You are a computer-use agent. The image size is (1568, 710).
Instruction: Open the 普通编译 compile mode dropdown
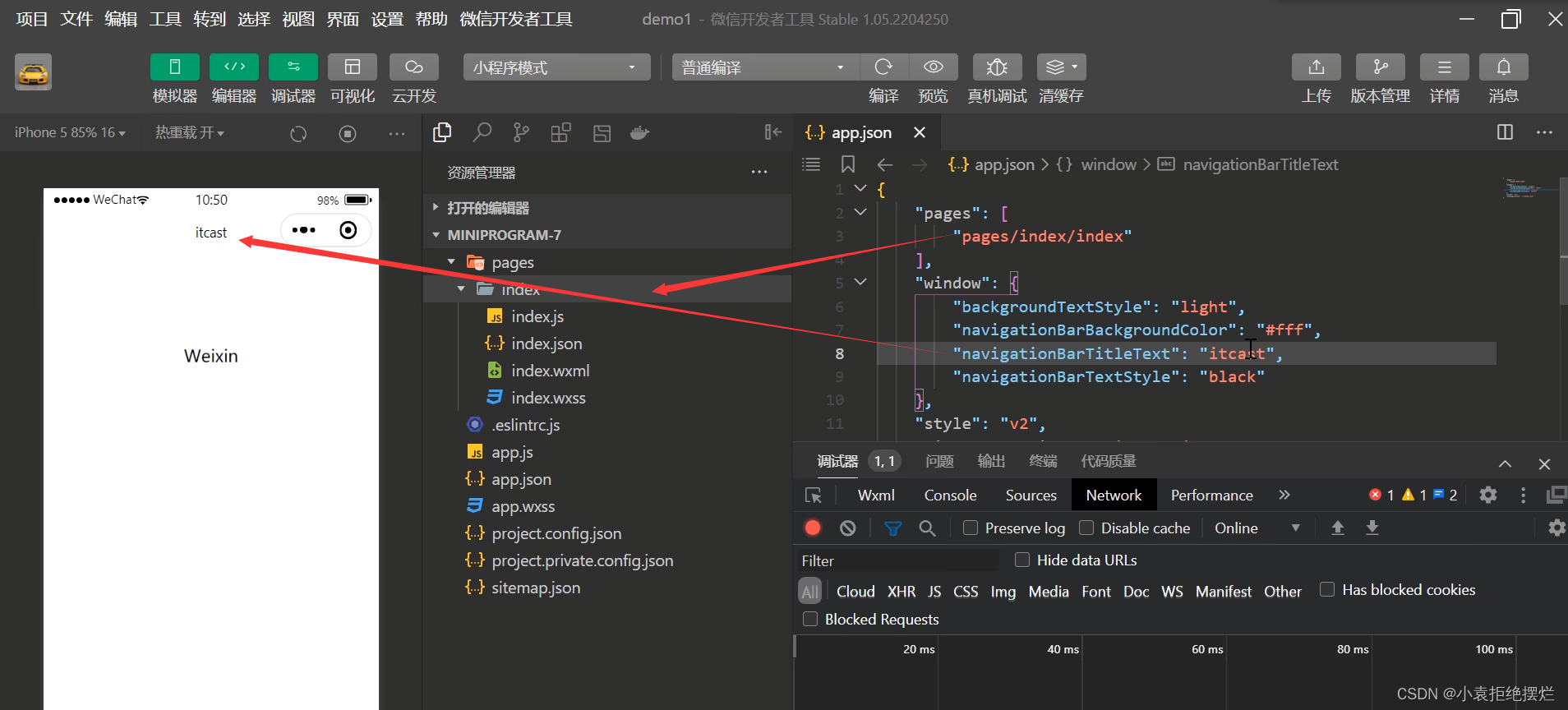coord(766,67)
